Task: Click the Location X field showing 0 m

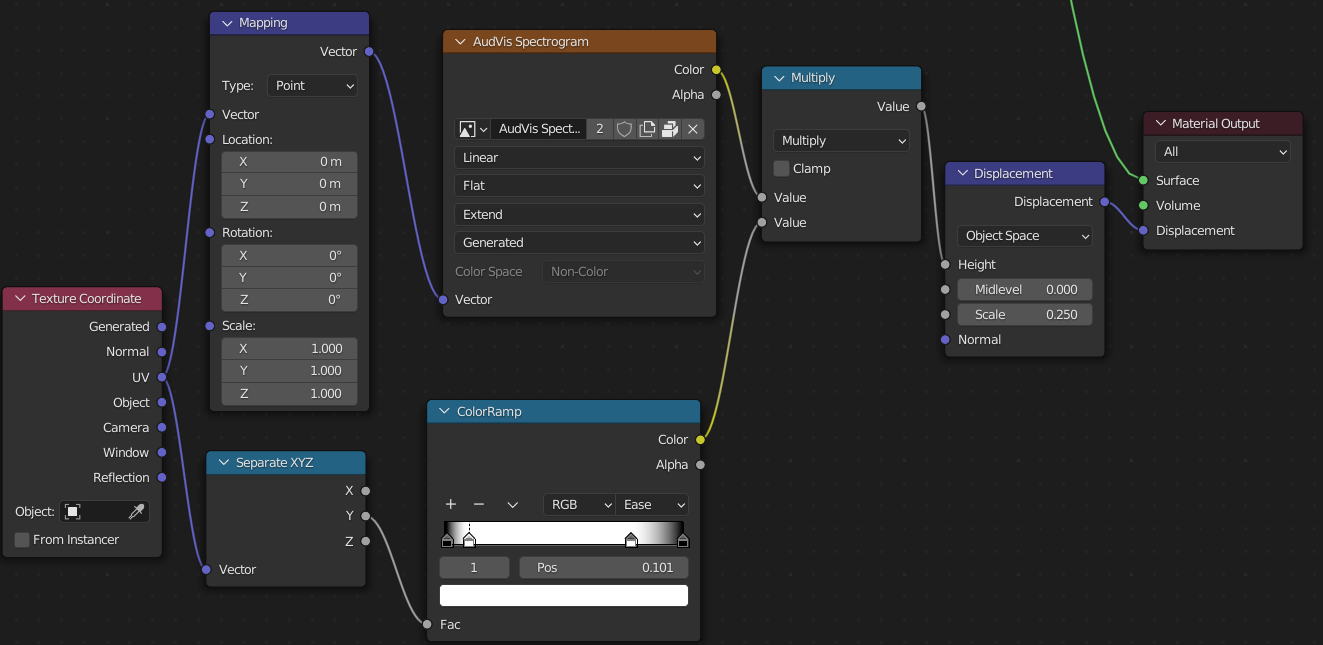Action: (x=289, y=162)
